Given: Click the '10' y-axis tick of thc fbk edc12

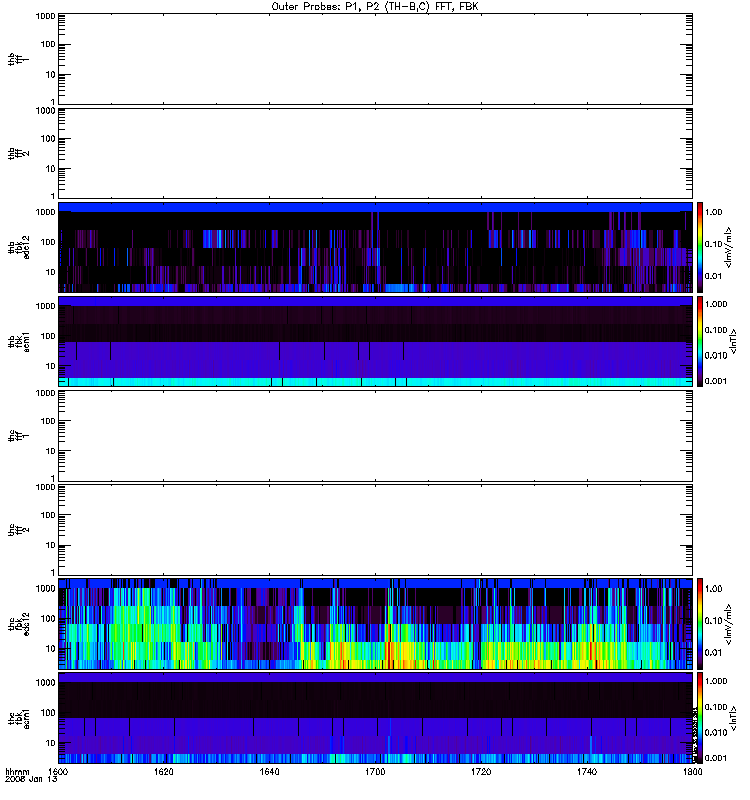Looking at the screenshot, I should tap(51, 648).
